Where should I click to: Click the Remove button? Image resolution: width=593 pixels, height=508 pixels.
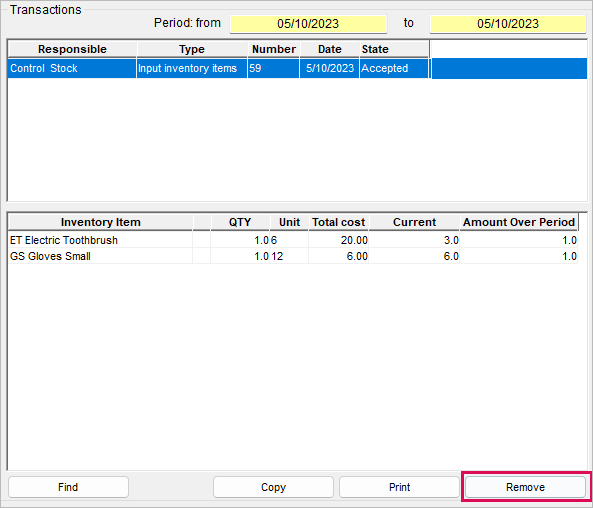coord(525,487)
